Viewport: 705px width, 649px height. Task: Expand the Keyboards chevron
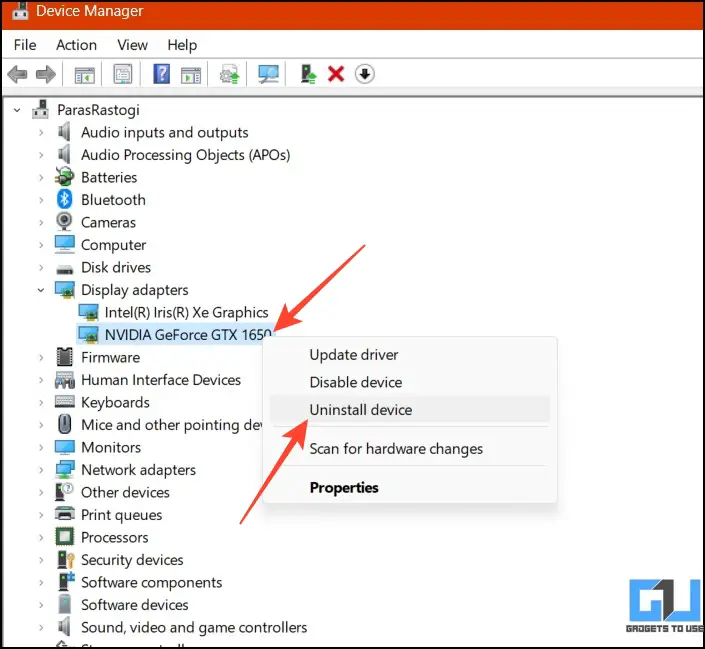tap(41, 403)
